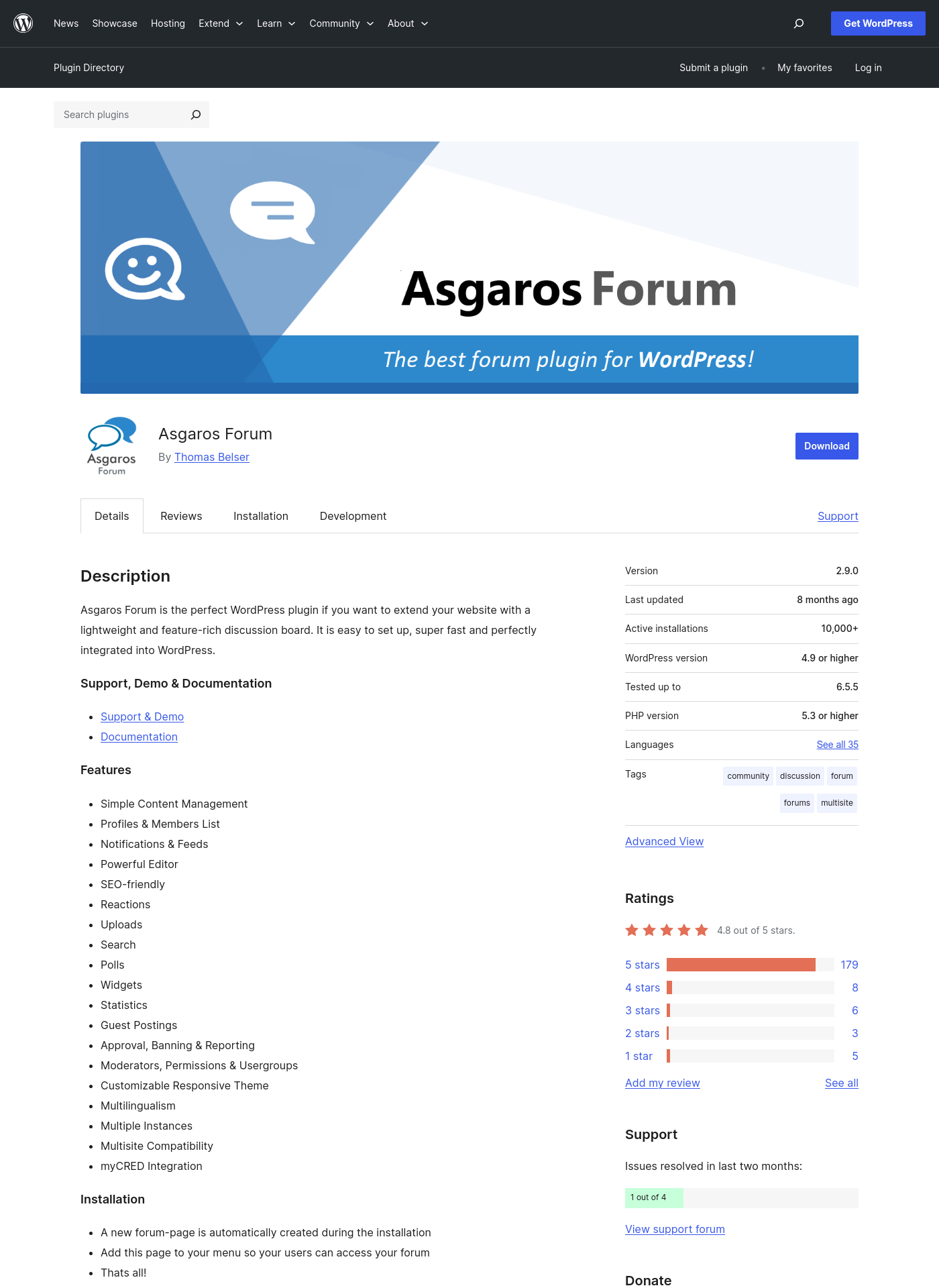
Task: Download the Asgaros Forum plugin
Action: (x=827, y=446)
